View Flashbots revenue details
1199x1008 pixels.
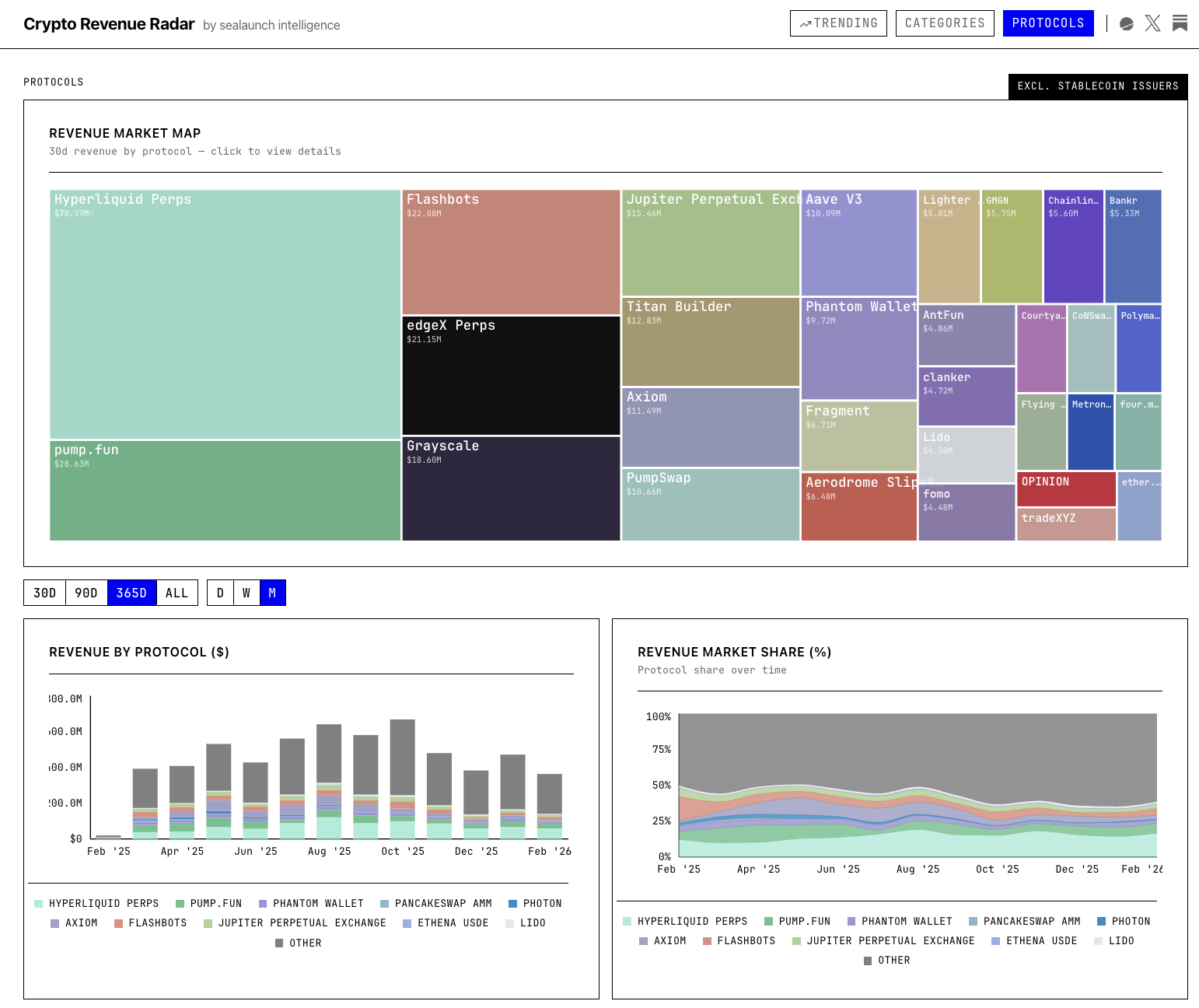(x=510, y=249)
